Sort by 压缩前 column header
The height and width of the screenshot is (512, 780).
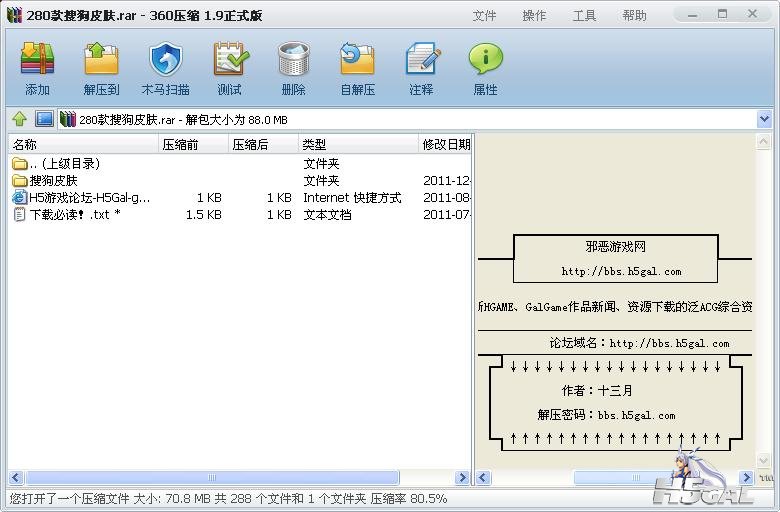pyautogui.click(x=194, y=144)
